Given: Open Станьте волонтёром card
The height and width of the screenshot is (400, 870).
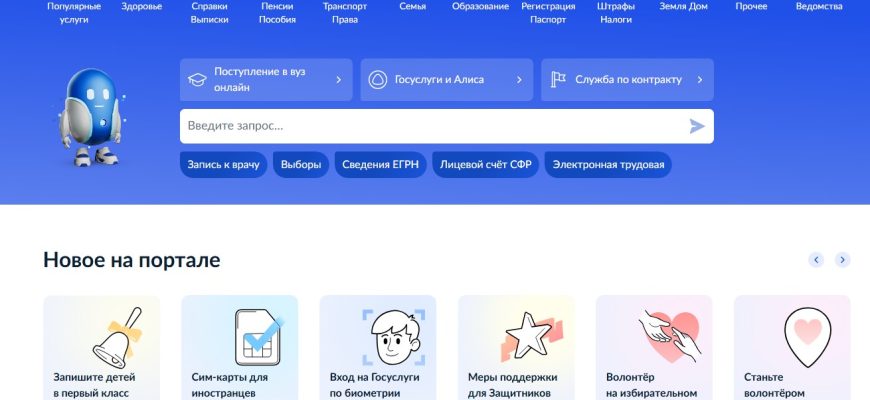Looking at the screenshot, I should (x=792, y=348).
